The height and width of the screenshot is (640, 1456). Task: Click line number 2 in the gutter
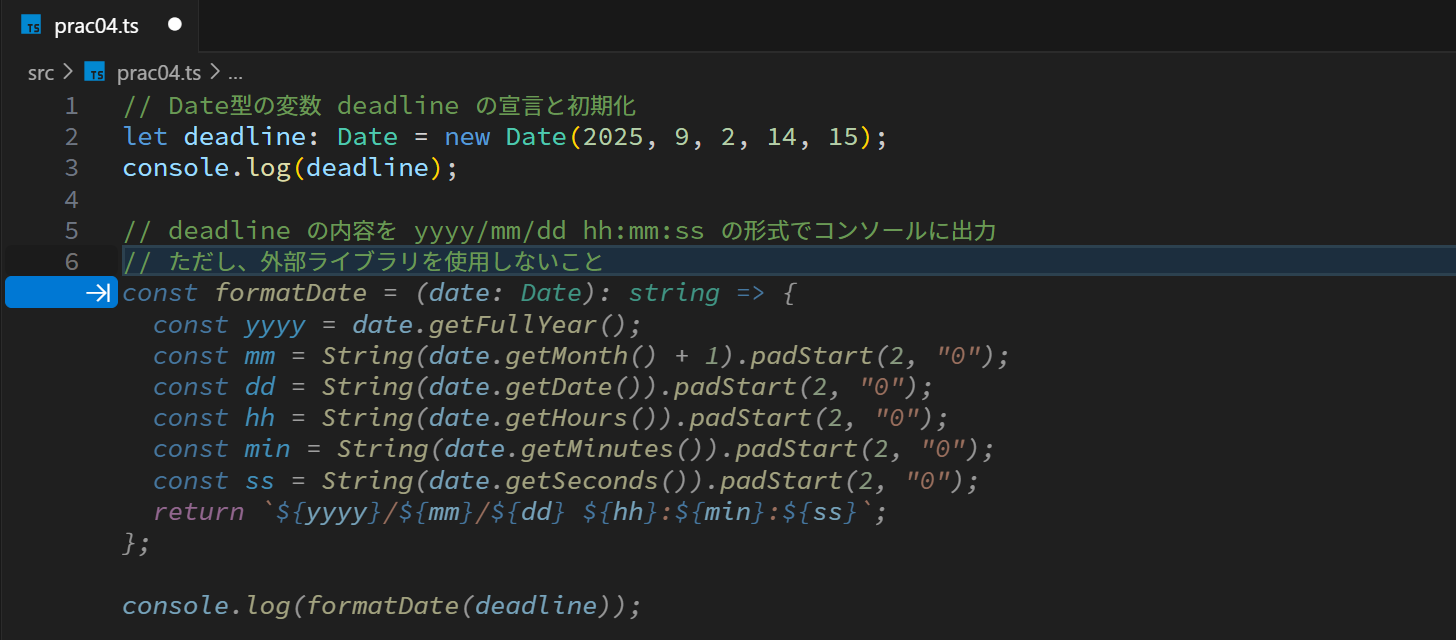[x=71, y=137]
